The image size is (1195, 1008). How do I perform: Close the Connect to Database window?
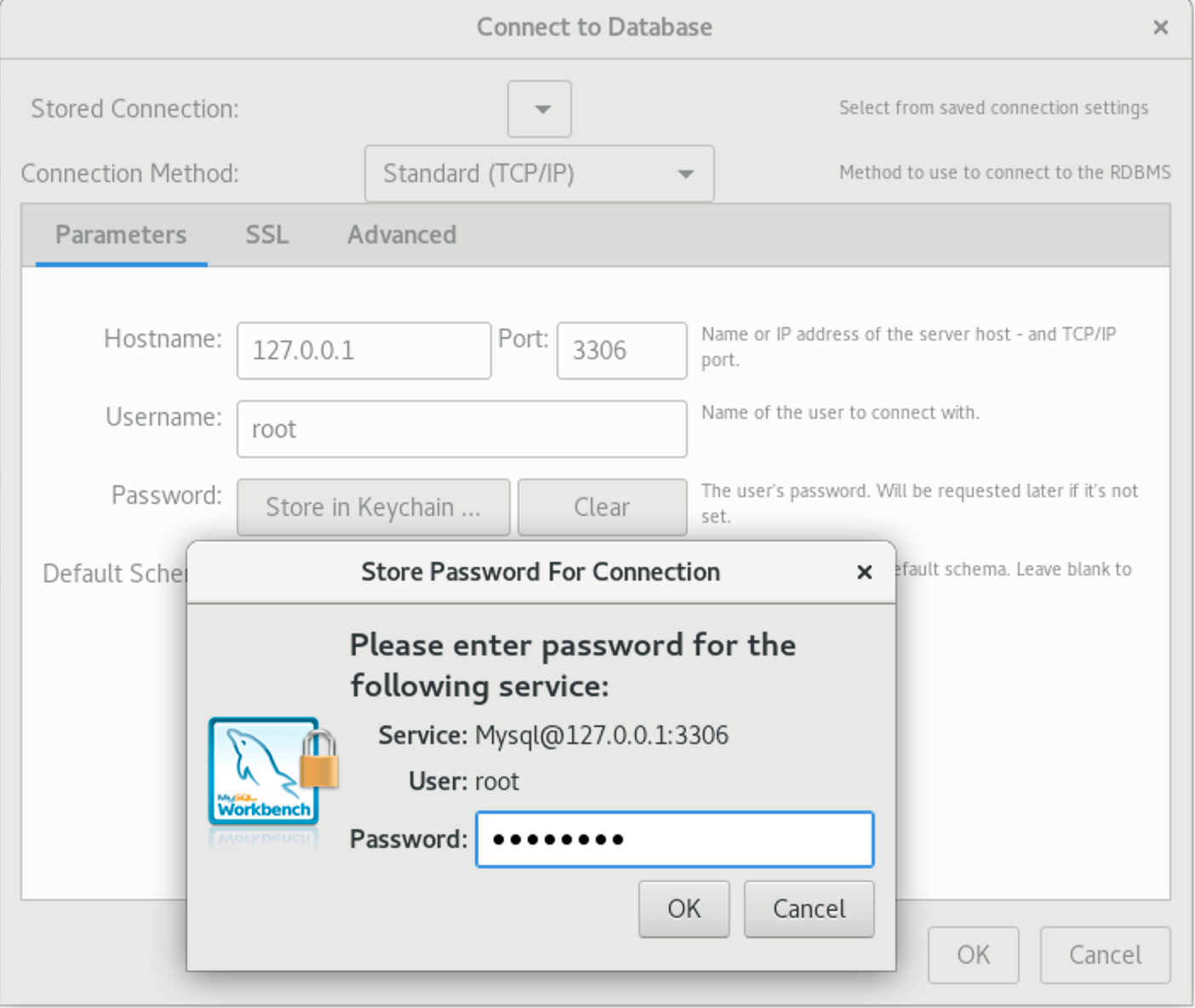coord(1160,27)
